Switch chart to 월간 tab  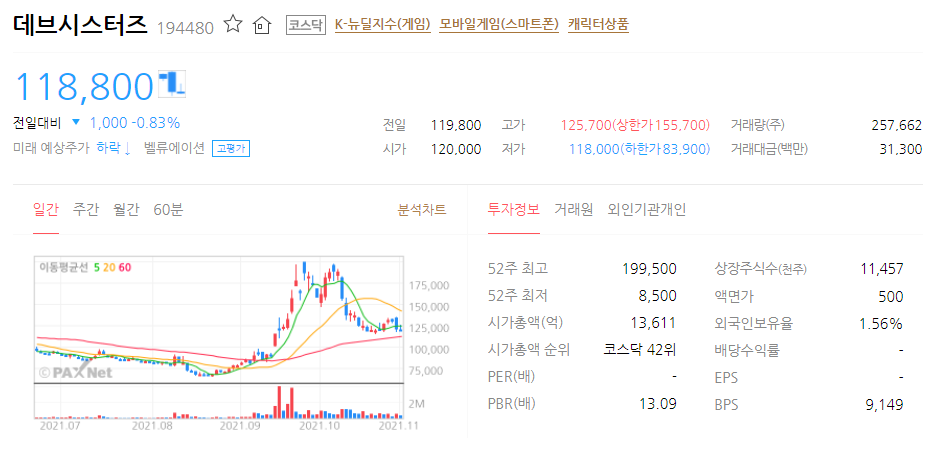[x=126, y=210]
